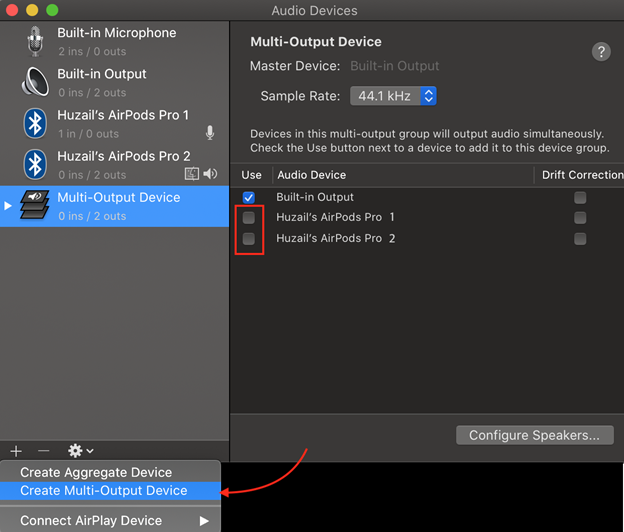Click the plus add device button
624x532 pixels.
click(16, 451)
